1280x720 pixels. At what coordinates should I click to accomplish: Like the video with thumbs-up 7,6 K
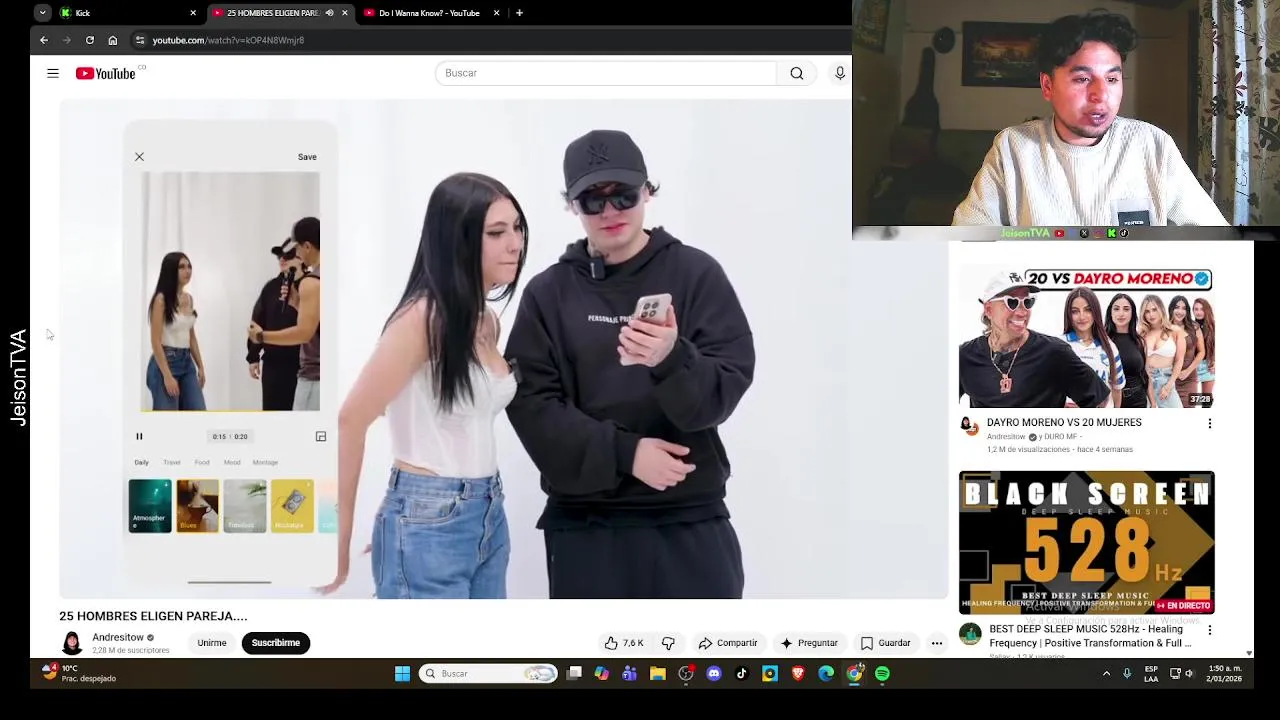(x=624, y=643)
